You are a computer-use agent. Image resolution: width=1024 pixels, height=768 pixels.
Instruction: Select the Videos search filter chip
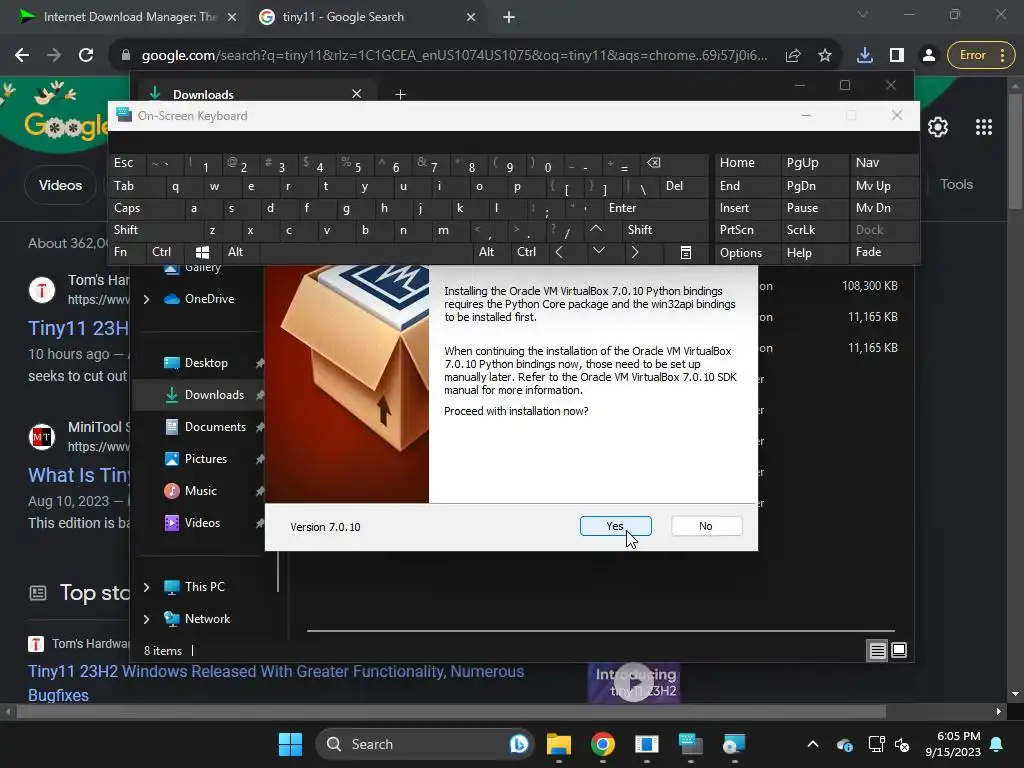coord(60,185)
